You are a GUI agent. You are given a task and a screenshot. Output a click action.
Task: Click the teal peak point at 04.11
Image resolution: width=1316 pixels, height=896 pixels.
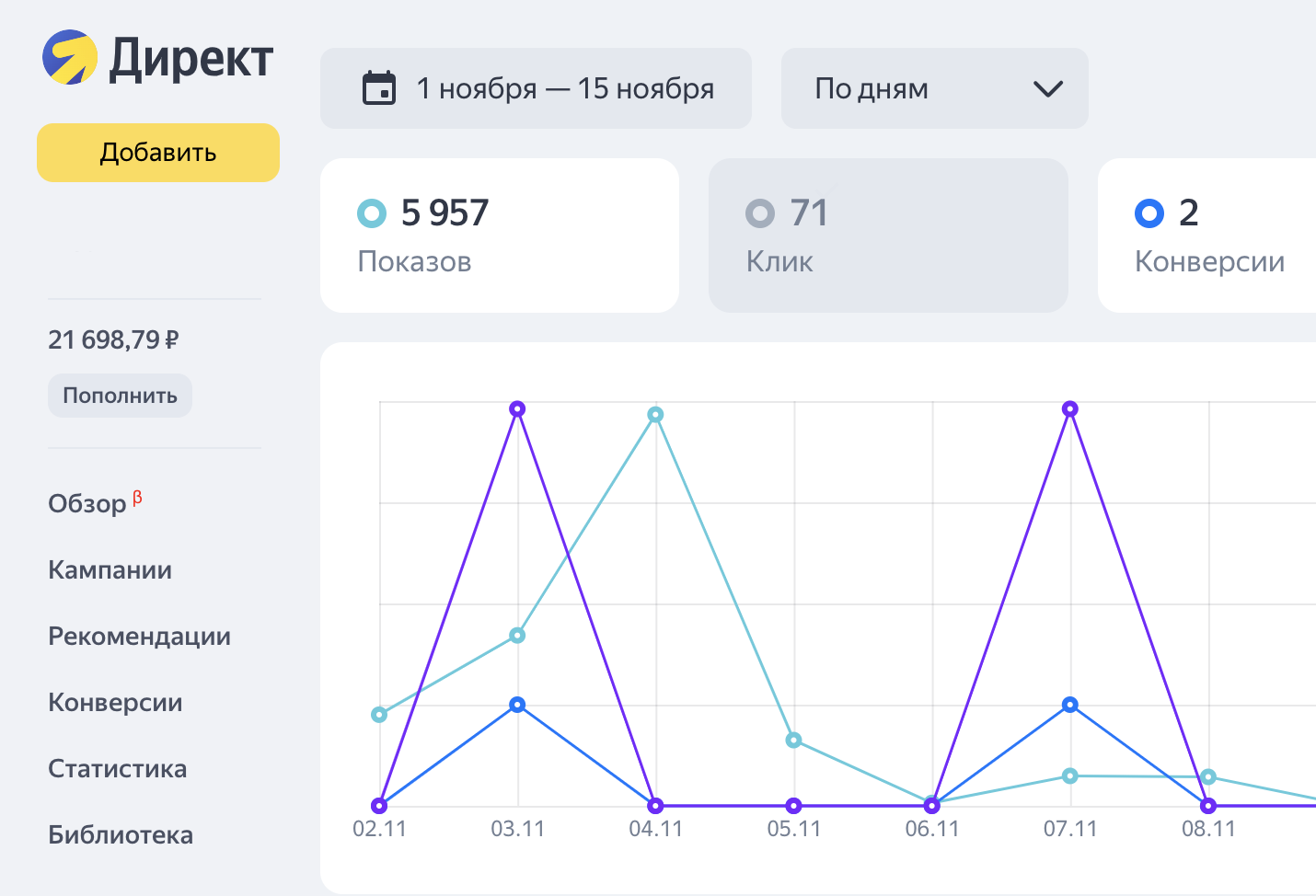coord(655,415)
